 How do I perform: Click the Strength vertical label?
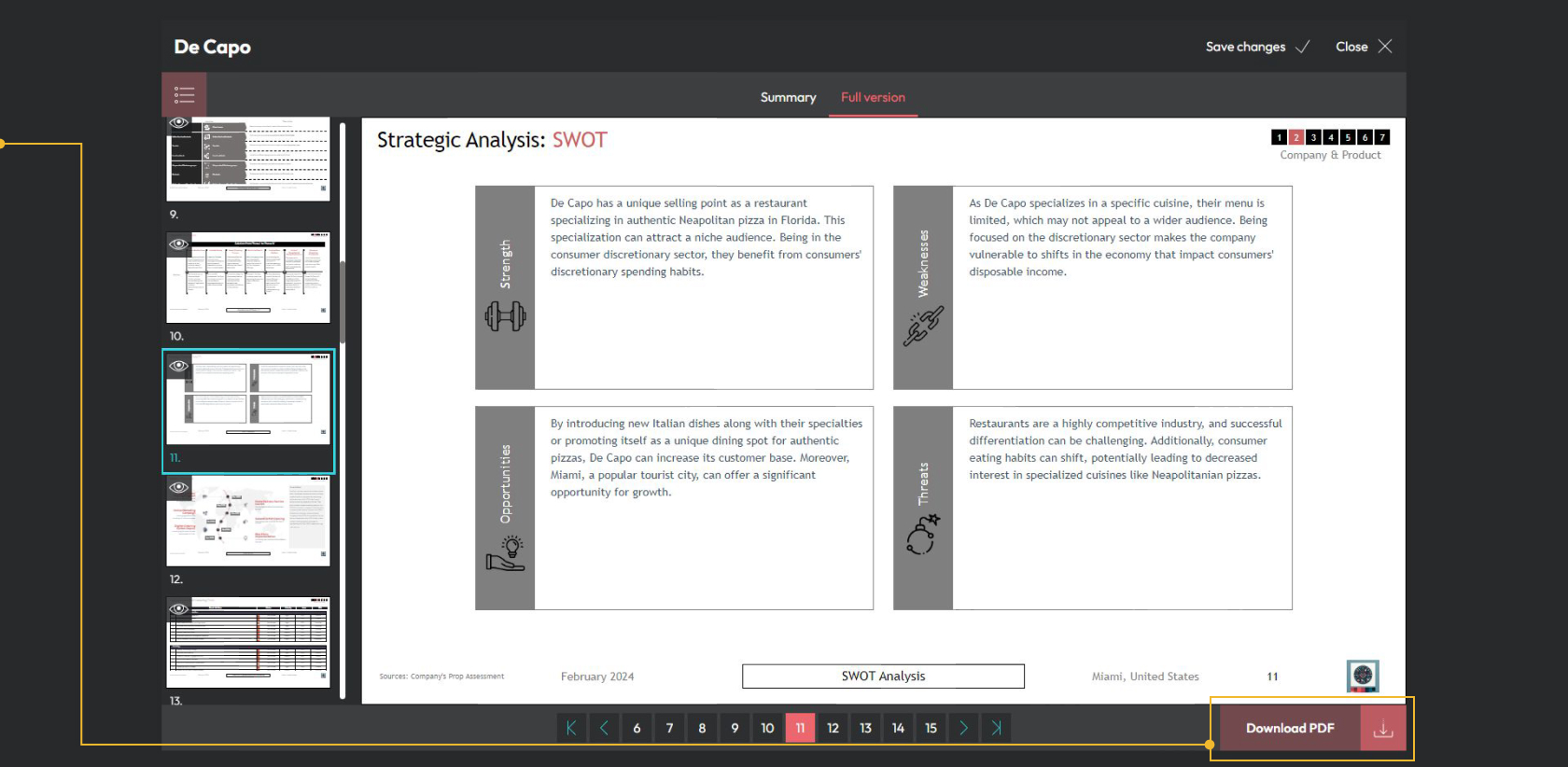click(505, 264)
